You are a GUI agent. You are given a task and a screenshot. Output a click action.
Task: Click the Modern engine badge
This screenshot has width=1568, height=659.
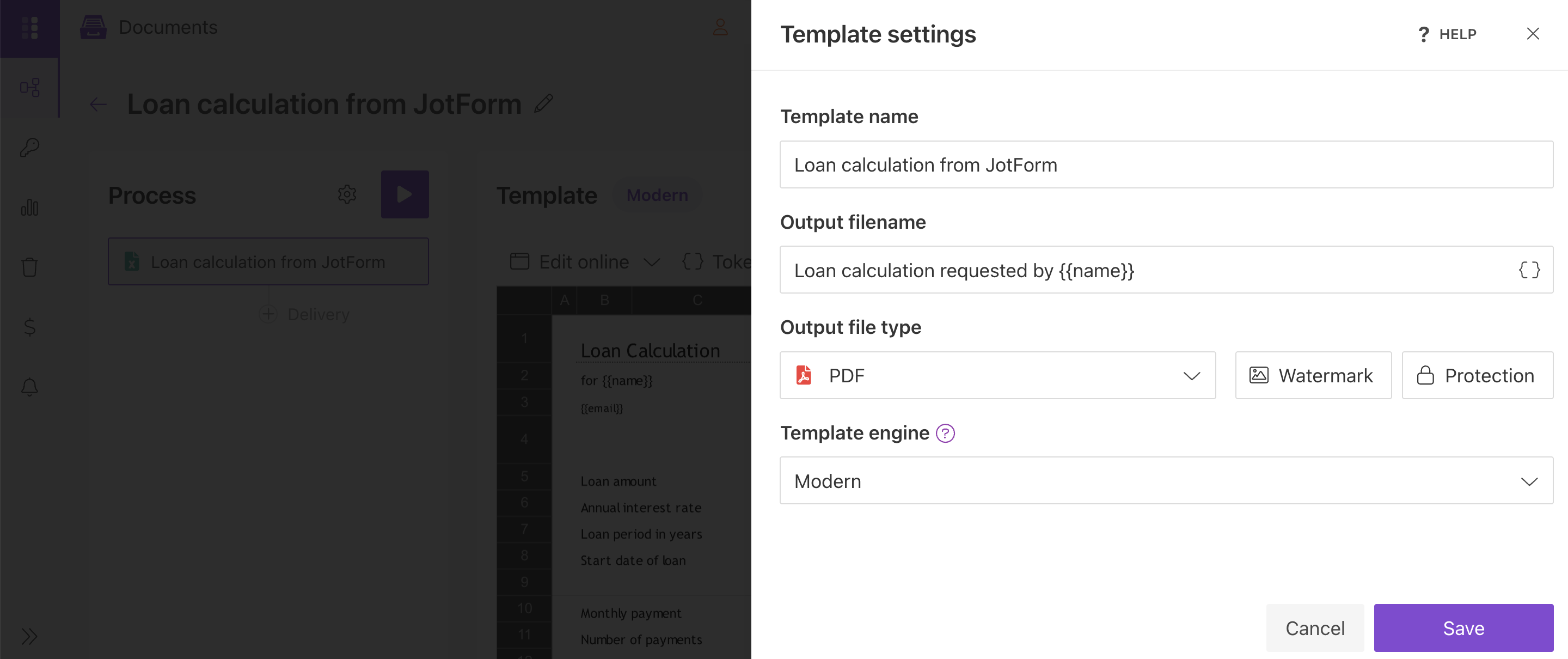coord(657,196)
